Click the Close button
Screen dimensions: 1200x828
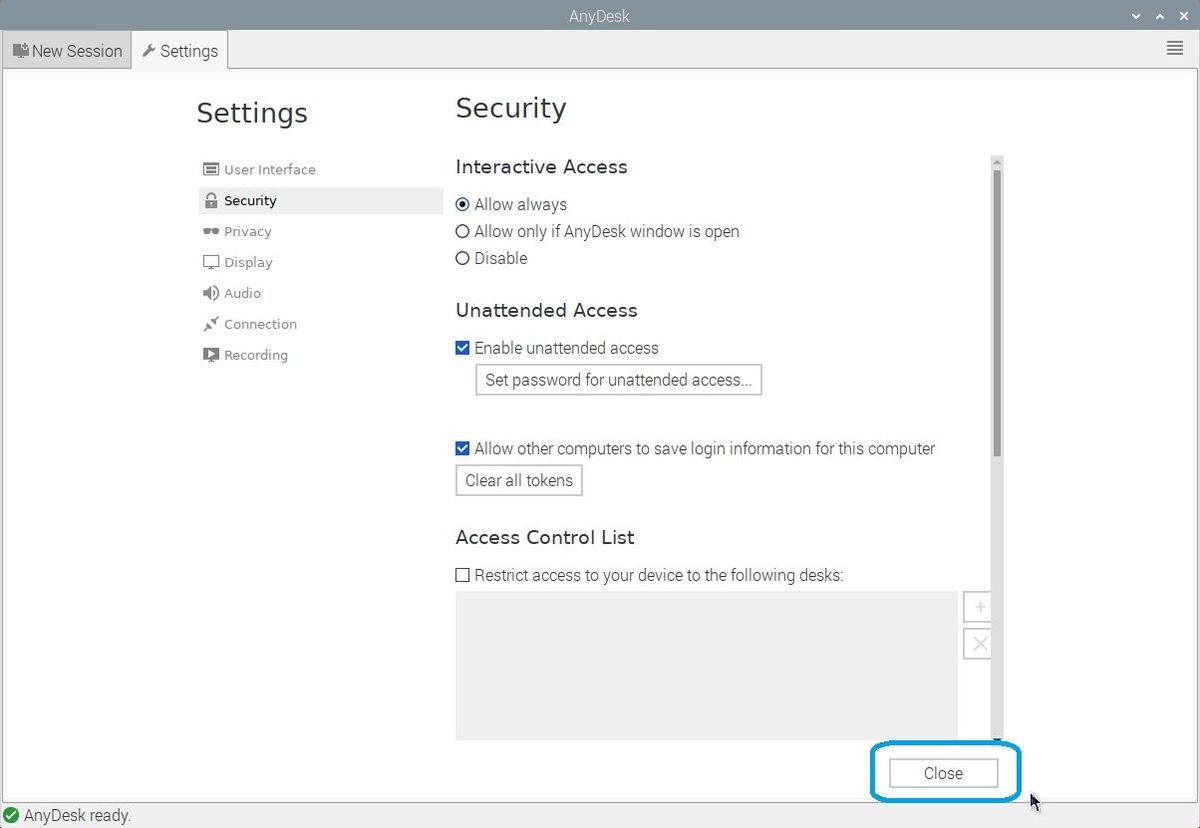[x=943, y=773]
